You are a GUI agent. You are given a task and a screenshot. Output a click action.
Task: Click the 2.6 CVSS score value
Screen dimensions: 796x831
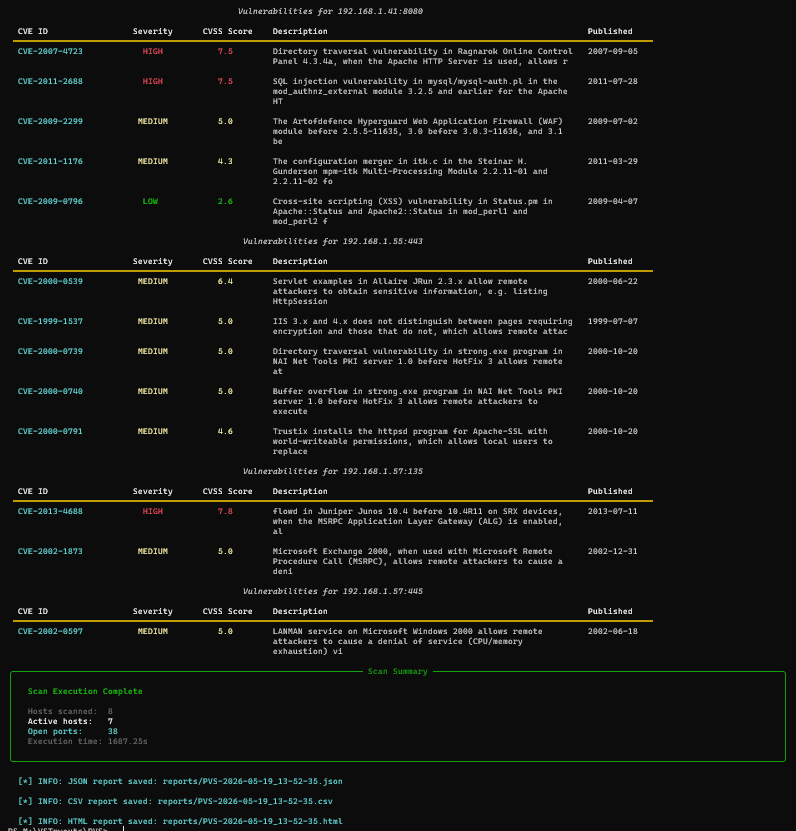225,201
